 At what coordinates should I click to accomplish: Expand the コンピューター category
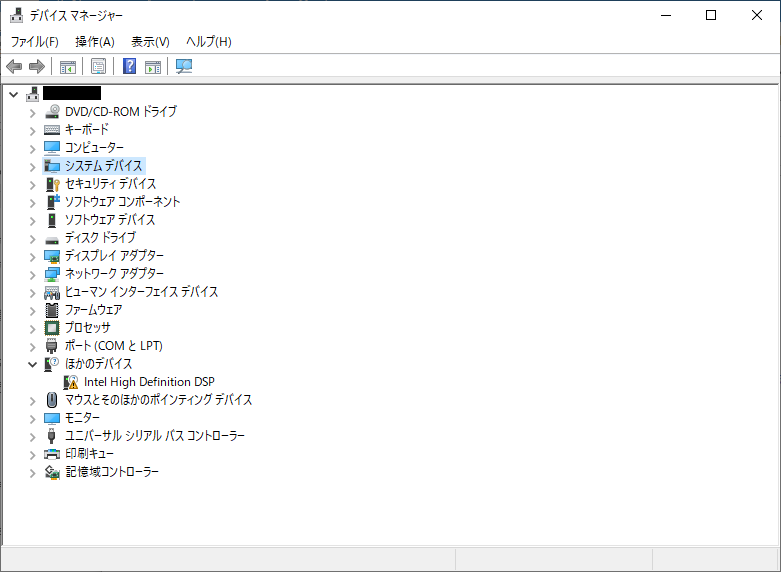(x=33, y=148)
